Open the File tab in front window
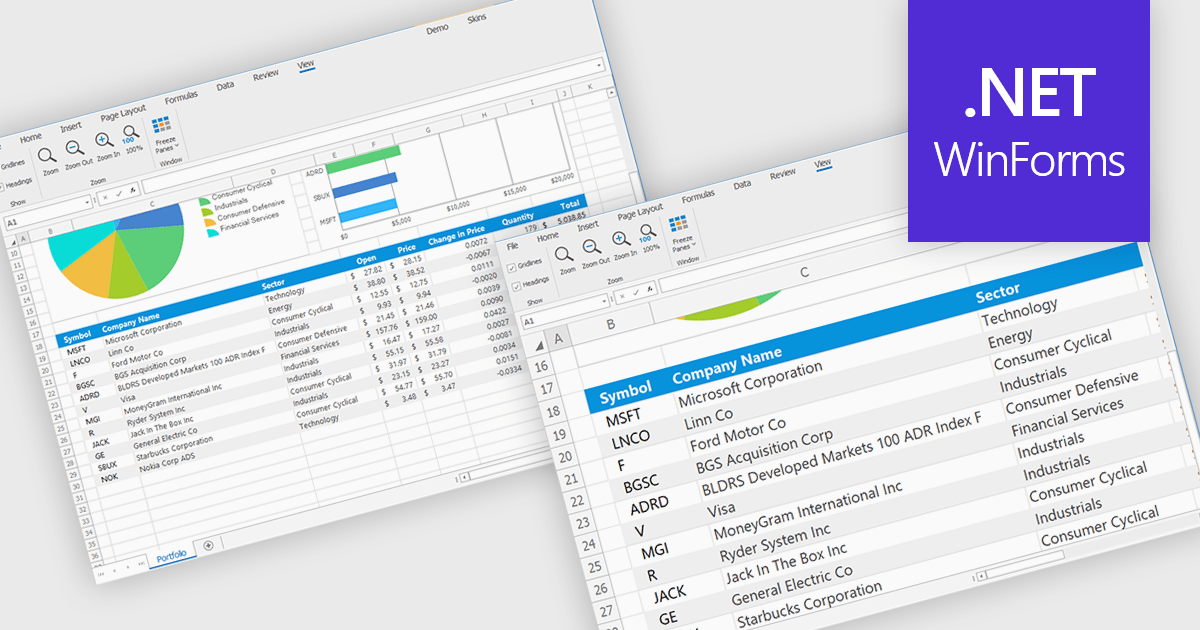The height and width of the screenshot is (630, 1200). point(513,246)
